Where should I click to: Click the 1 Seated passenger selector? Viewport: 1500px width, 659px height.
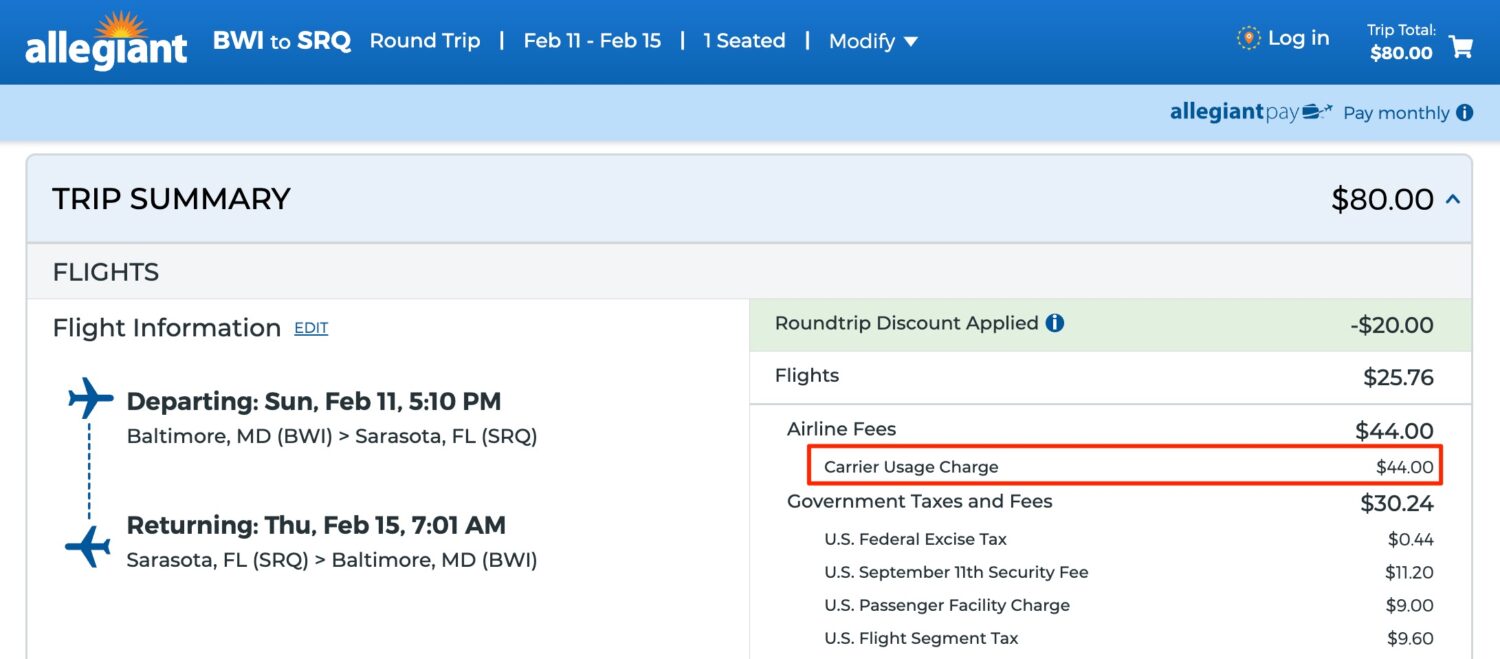745,40
